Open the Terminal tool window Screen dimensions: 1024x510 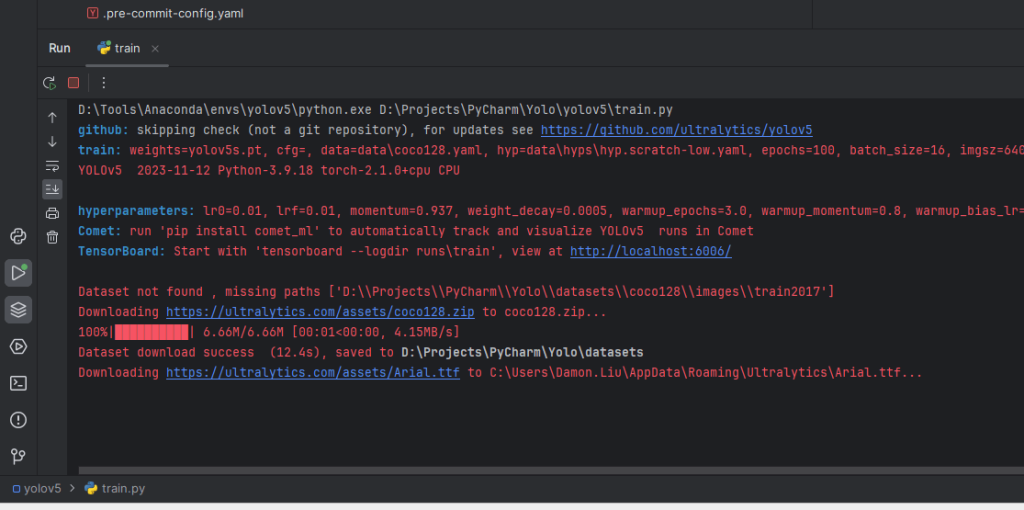18,383
